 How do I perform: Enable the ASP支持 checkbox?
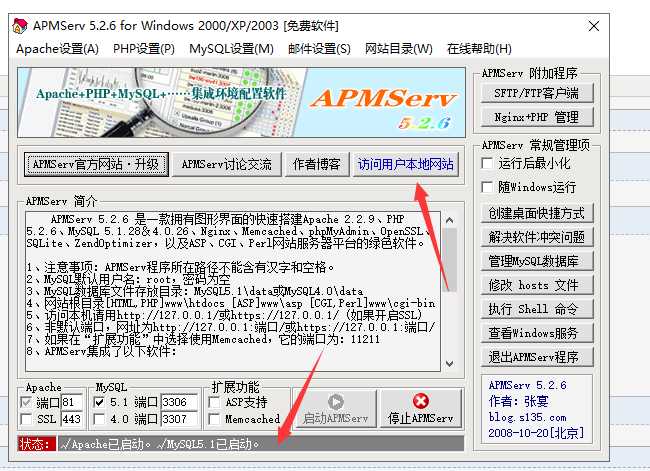point(214,402)
